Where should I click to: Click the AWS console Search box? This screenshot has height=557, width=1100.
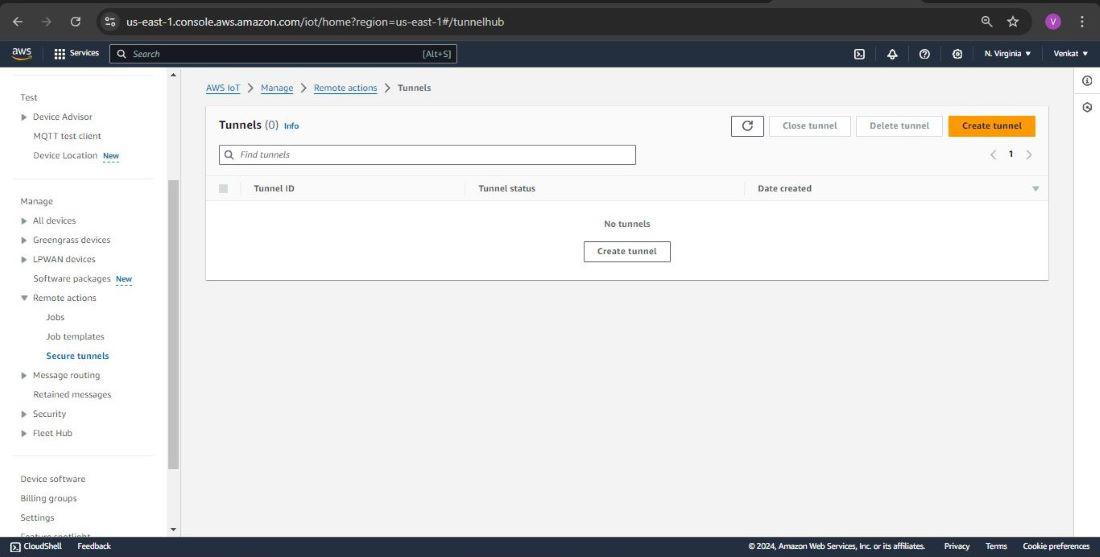point(283,54)
